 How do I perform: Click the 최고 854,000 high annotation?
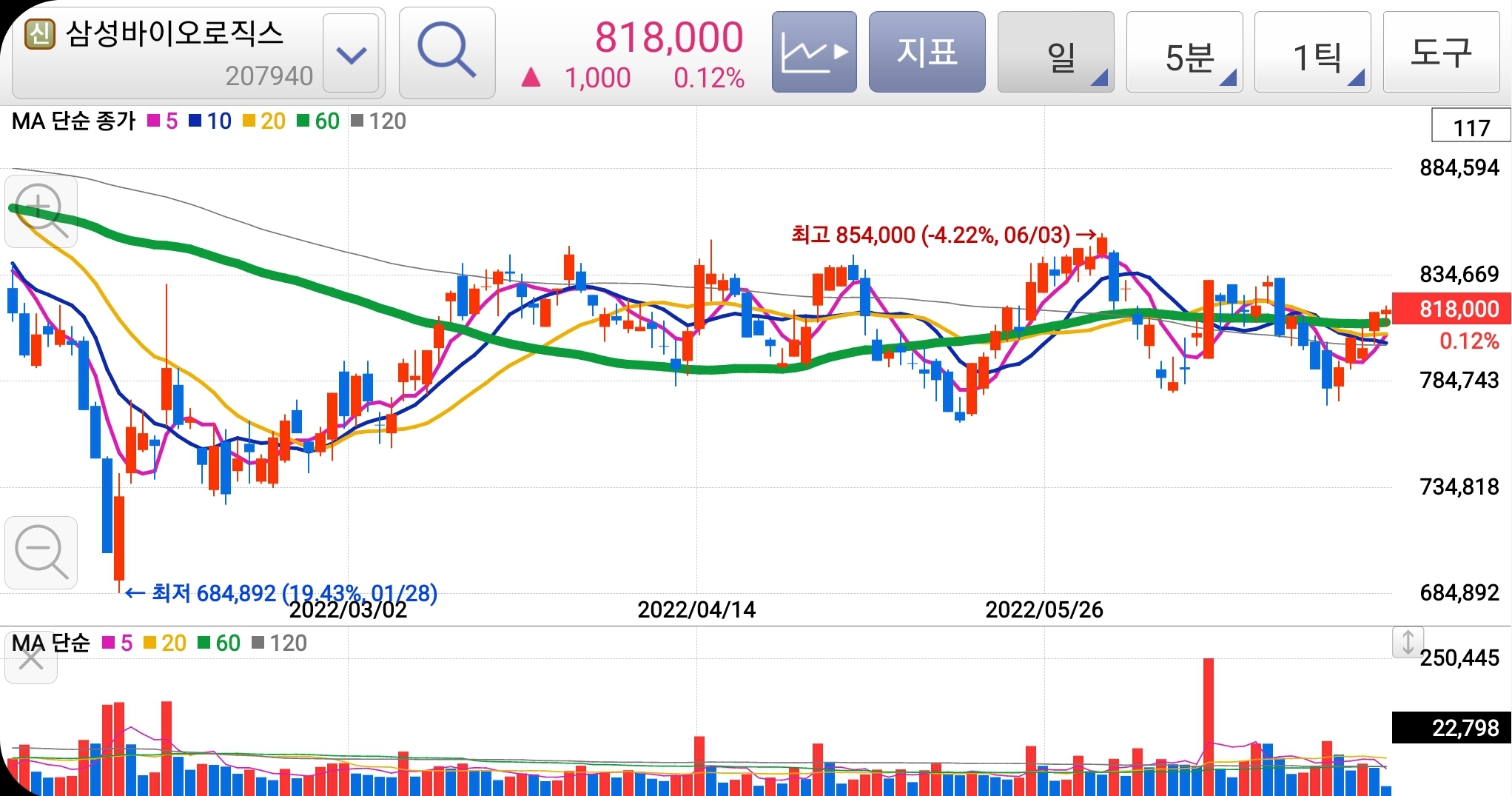click(944, 235)
